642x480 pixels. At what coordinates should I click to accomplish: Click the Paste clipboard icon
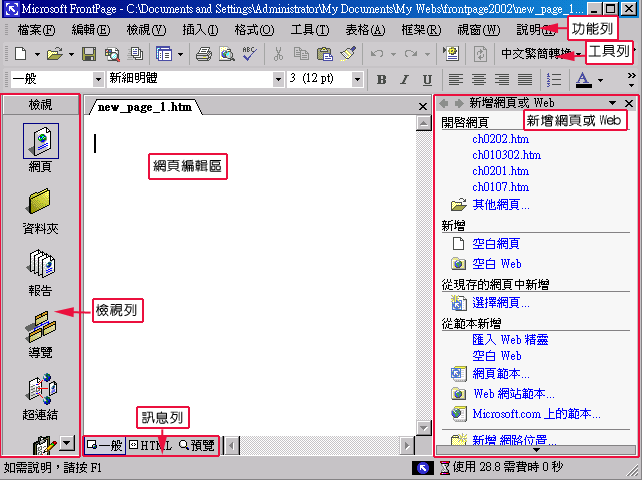pos(325,54)
